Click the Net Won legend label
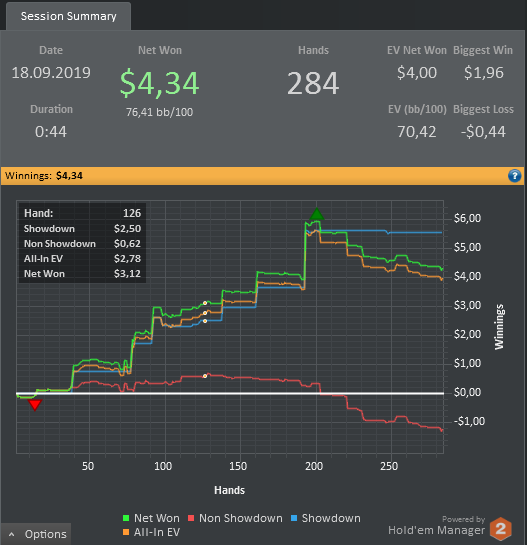Viewport: 527px width, 545px height. [157, 518]
